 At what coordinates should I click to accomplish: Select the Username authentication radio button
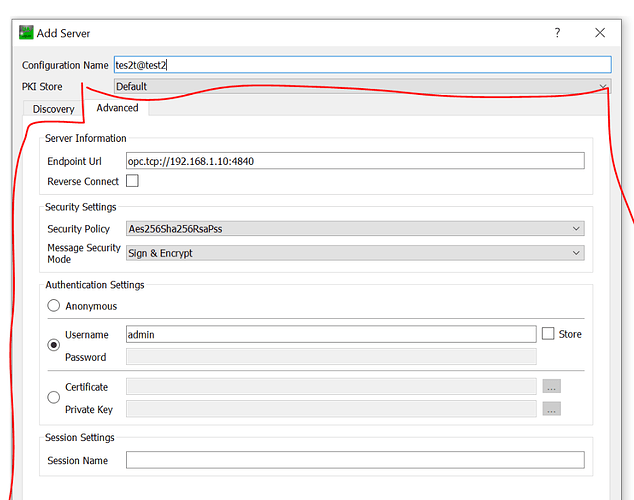click(x=53, y=345)
